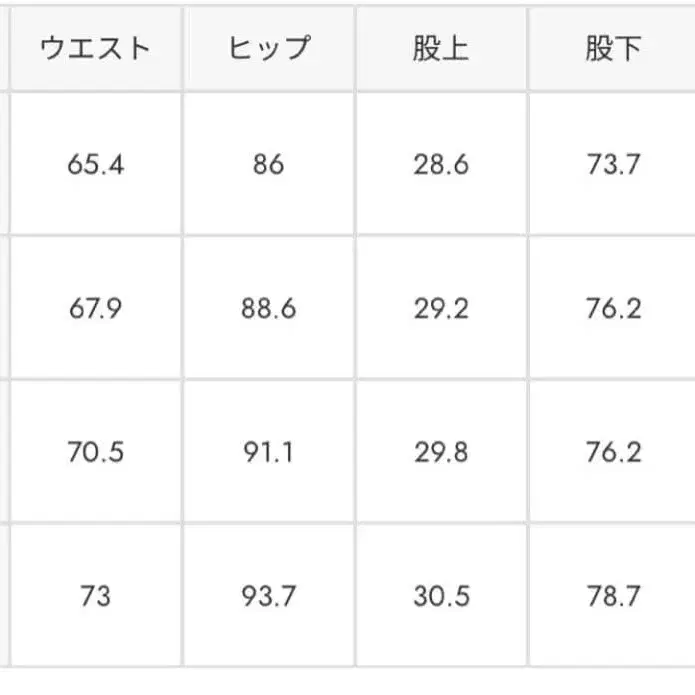Screen dimensions: 695x695
Task: Click the 28.6 rise value
Action: tap(441, 165)
